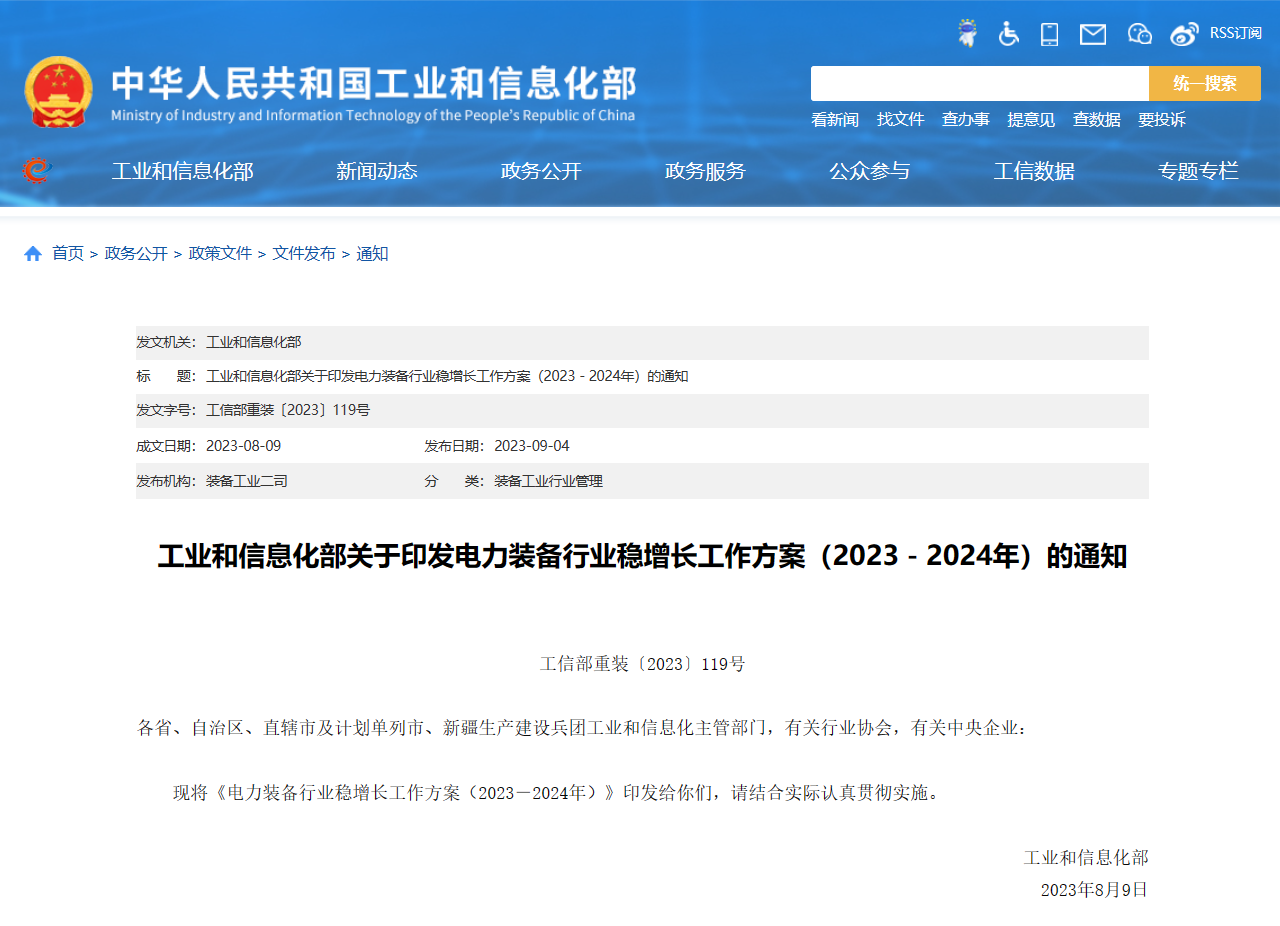Open the 要投诉 quick link
Screen dimensions: 1280x926
[1161, 120]
